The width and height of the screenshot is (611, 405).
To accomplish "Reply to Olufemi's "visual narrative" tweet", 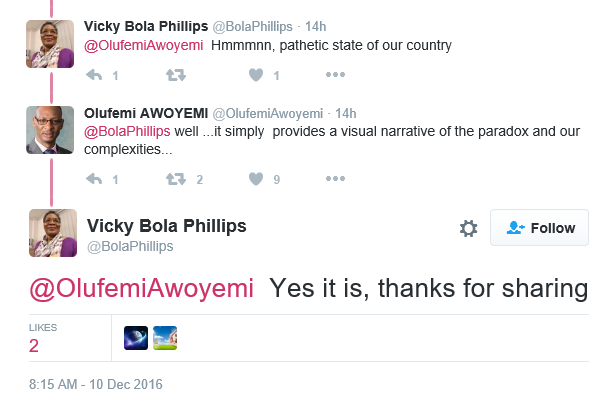I will click(x=95, y=179).
